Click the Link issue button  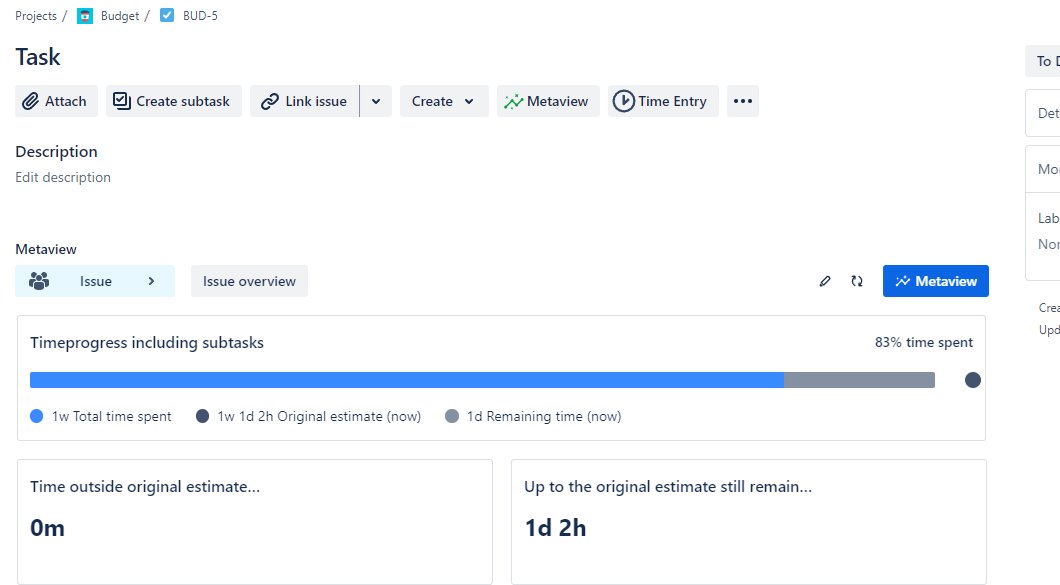pos(305,101)
